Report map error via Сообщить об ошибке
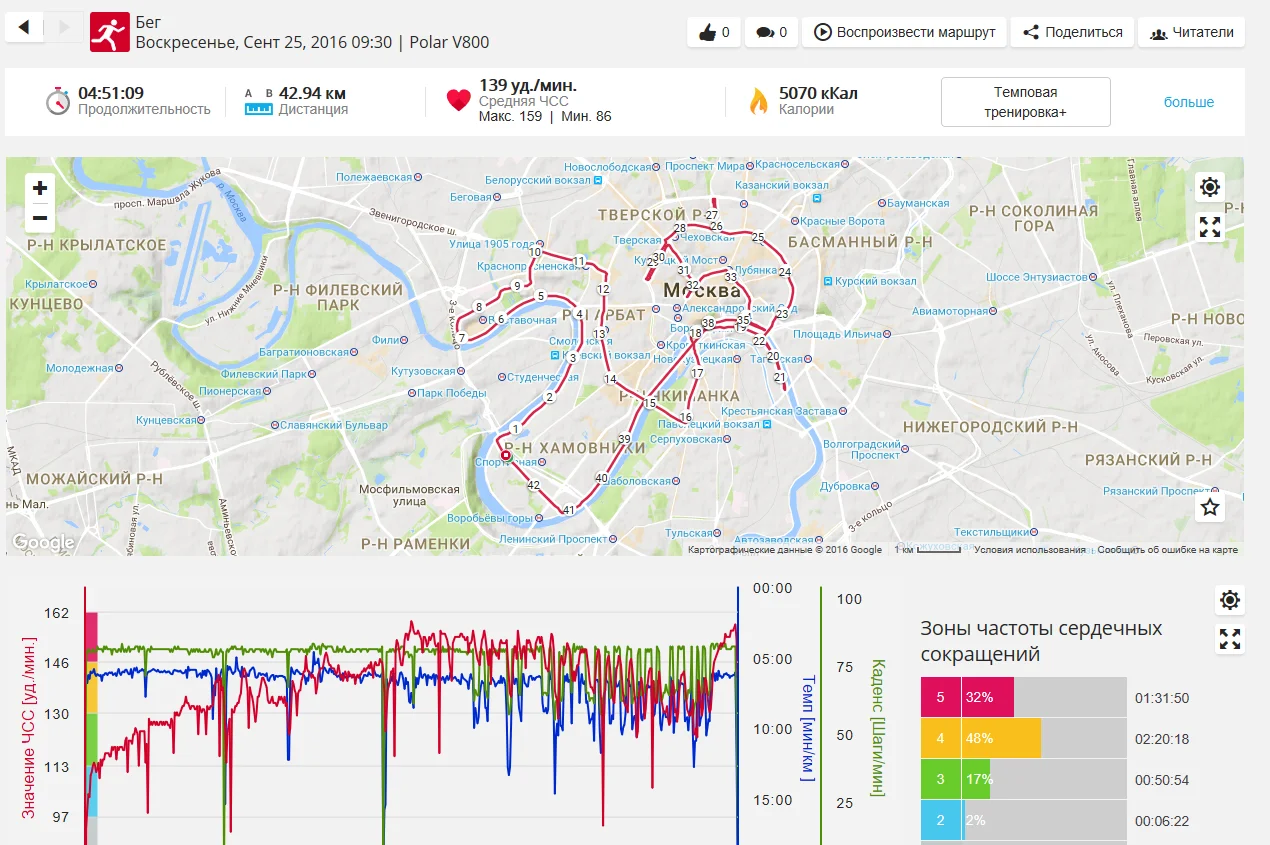The image size is (1270, 845). [x=1168, y=550]
